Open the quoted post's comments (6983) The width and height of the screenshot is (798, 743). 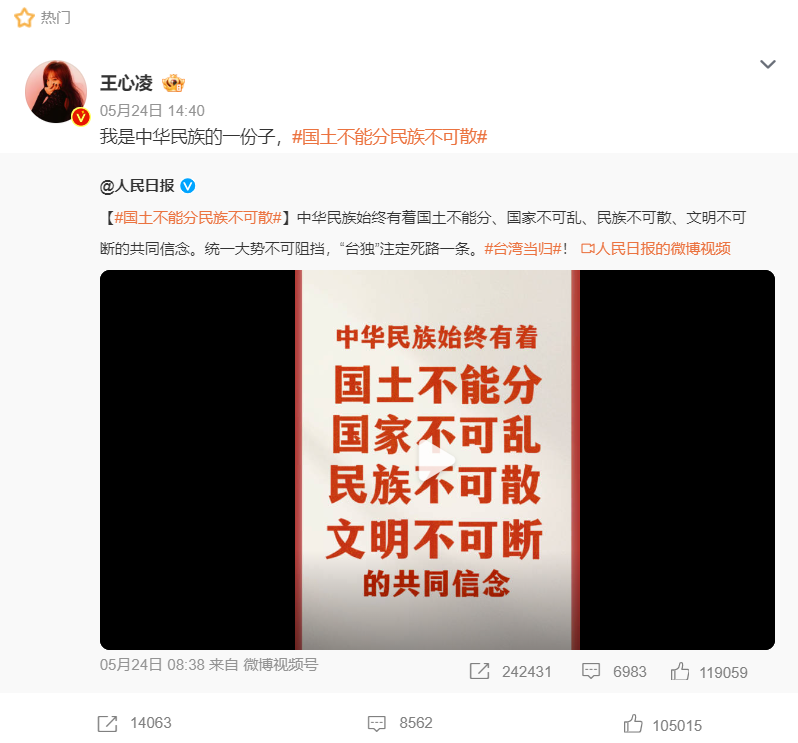pos(591,671)
